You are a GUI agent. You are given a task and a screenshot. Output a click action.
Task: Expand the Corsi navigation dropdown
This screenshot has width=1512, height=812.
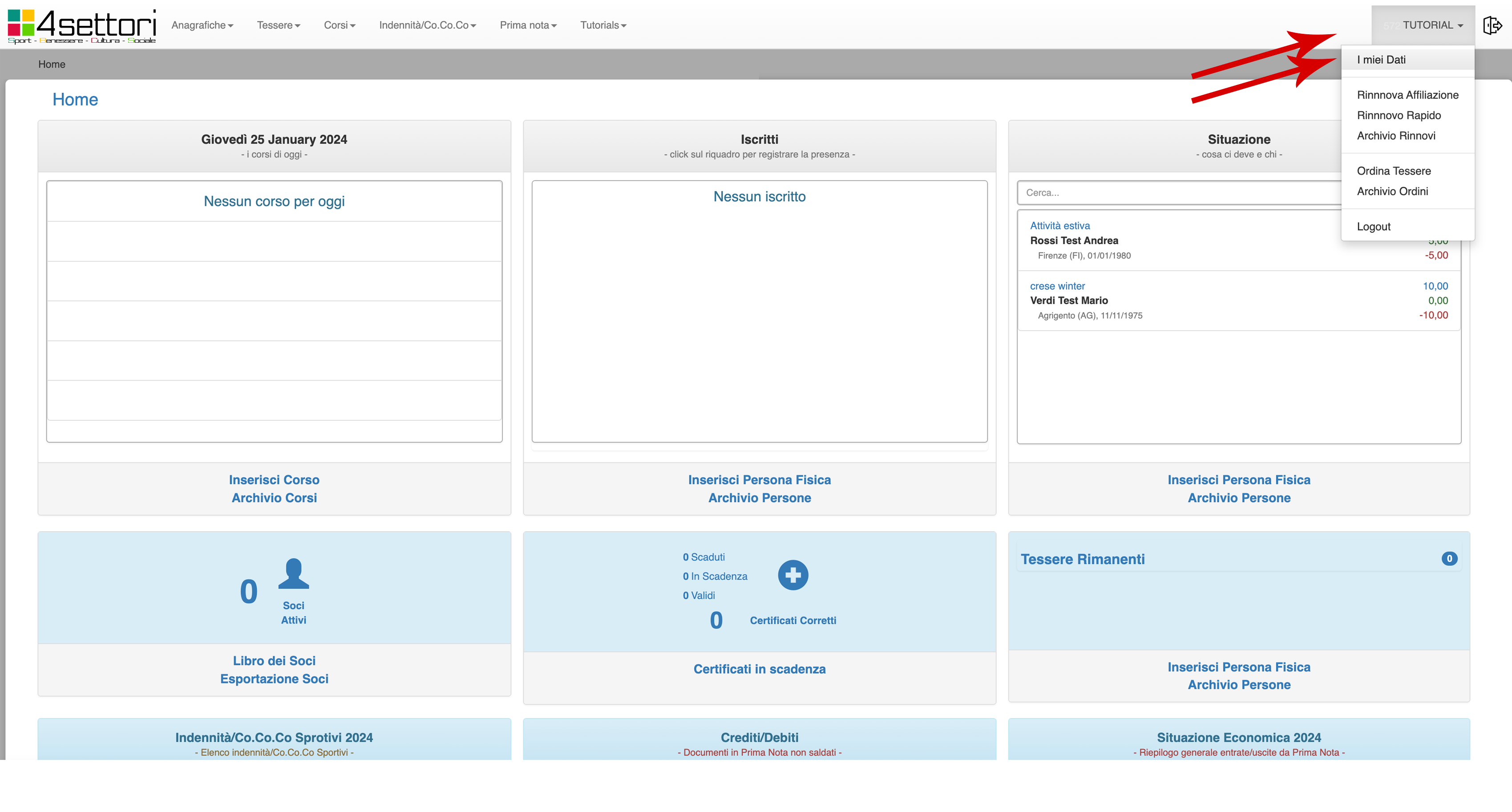click(x=339, y=25)
